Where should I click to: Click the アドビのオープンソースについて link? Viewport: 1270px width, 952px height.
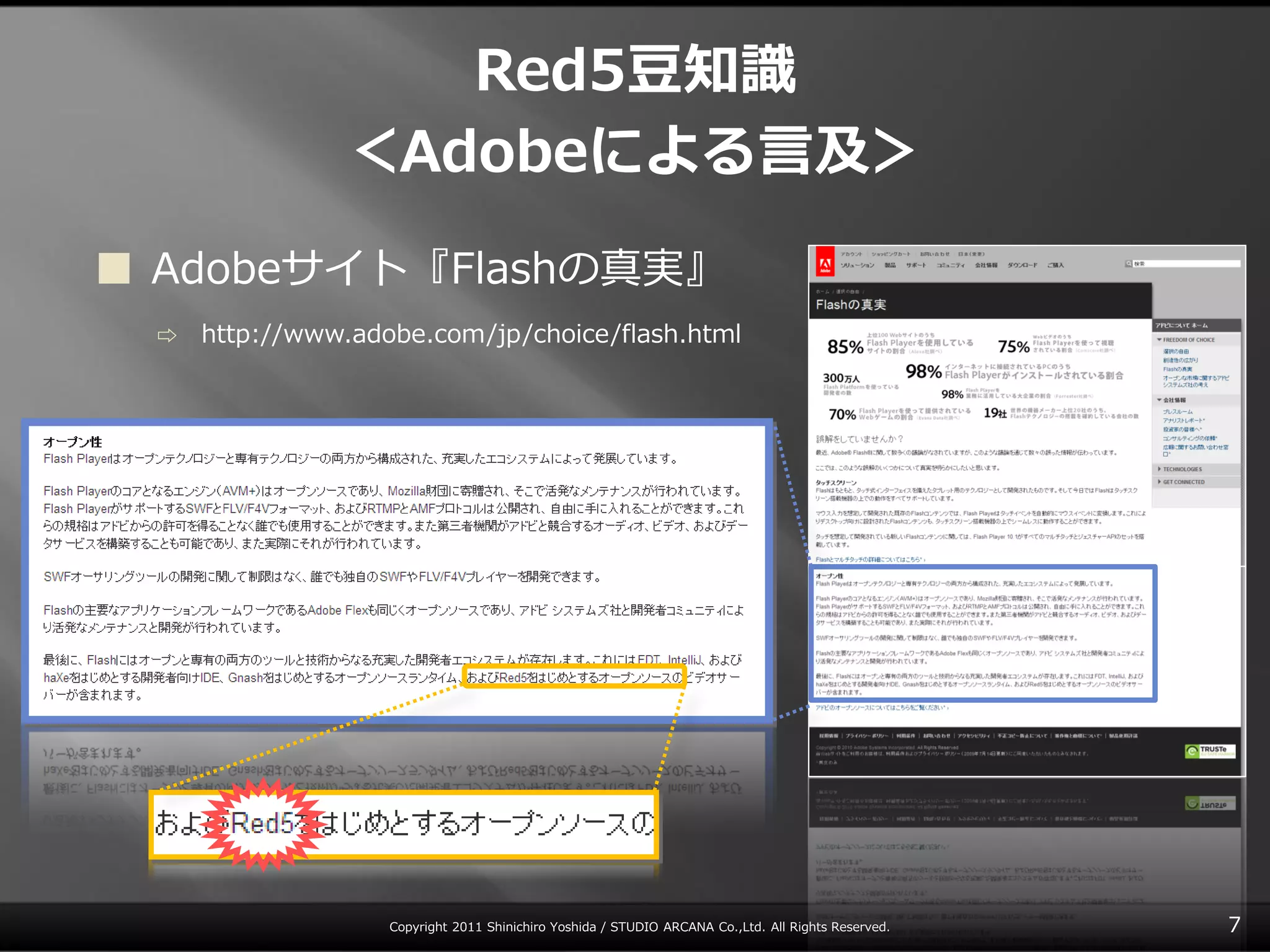point(882,707)
